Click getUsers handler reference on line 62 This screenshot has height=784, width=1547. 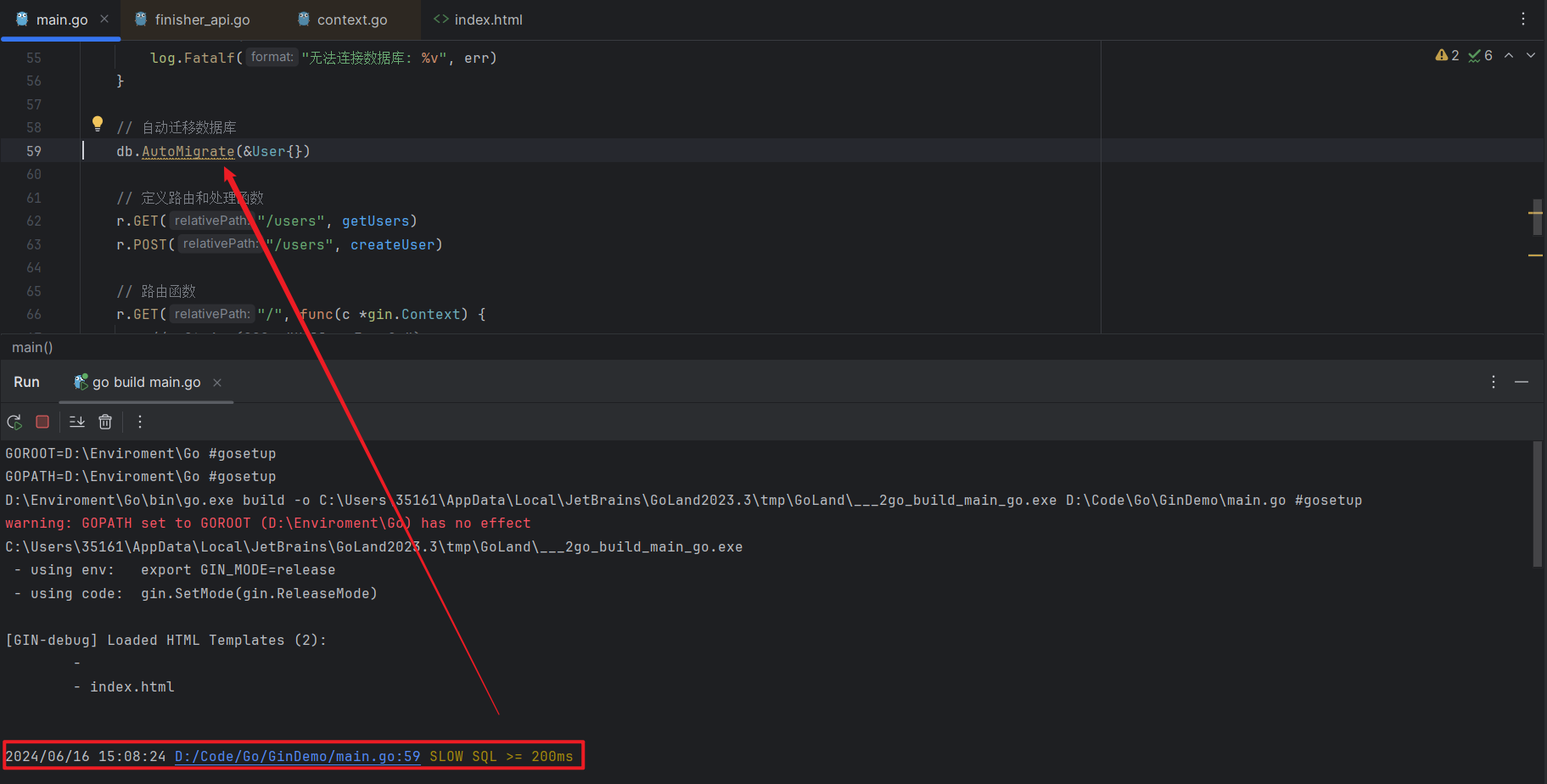(375, 221)
